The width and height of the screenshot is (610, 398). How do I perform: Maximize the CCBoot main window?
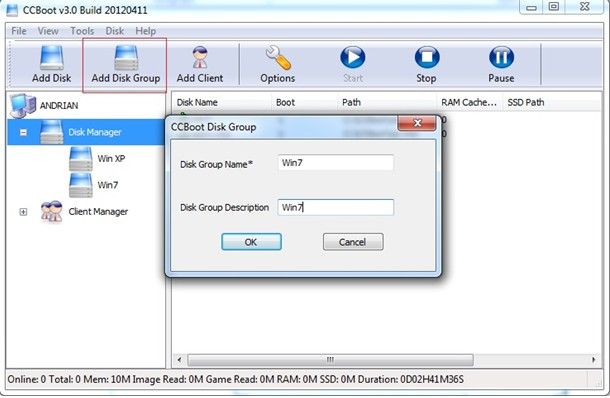coord(554,7)
